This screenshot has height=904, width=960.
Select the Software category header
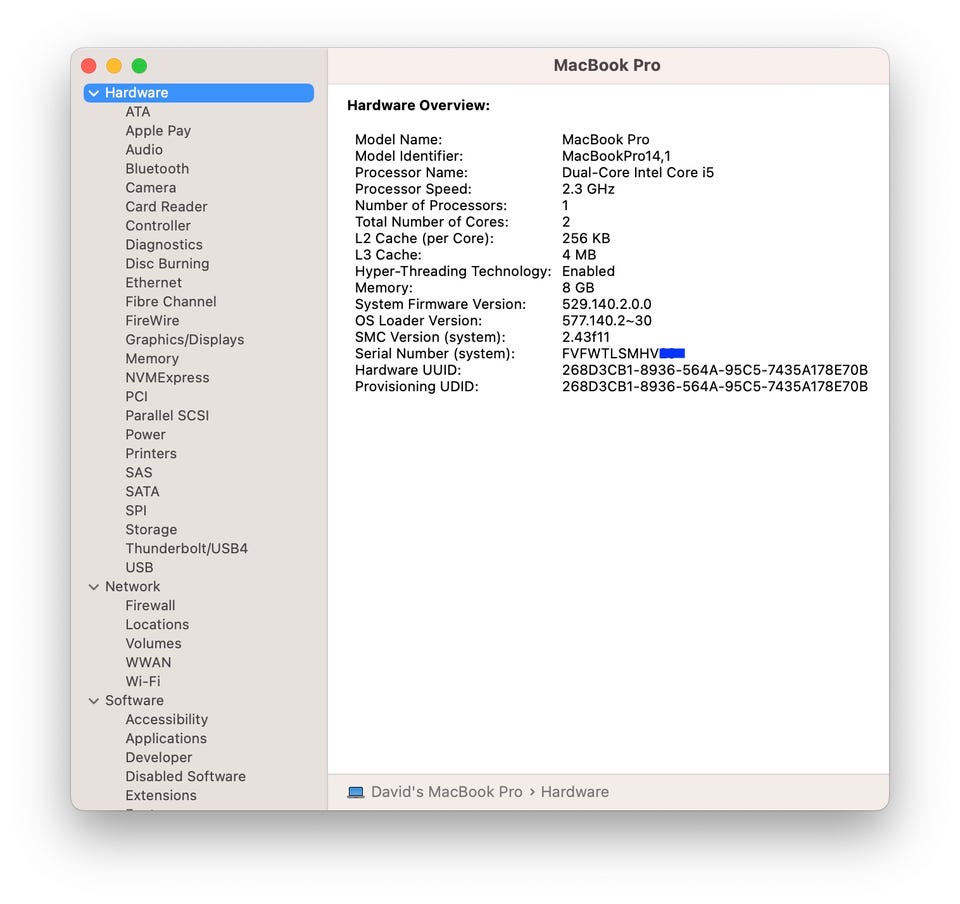point(134,700)
